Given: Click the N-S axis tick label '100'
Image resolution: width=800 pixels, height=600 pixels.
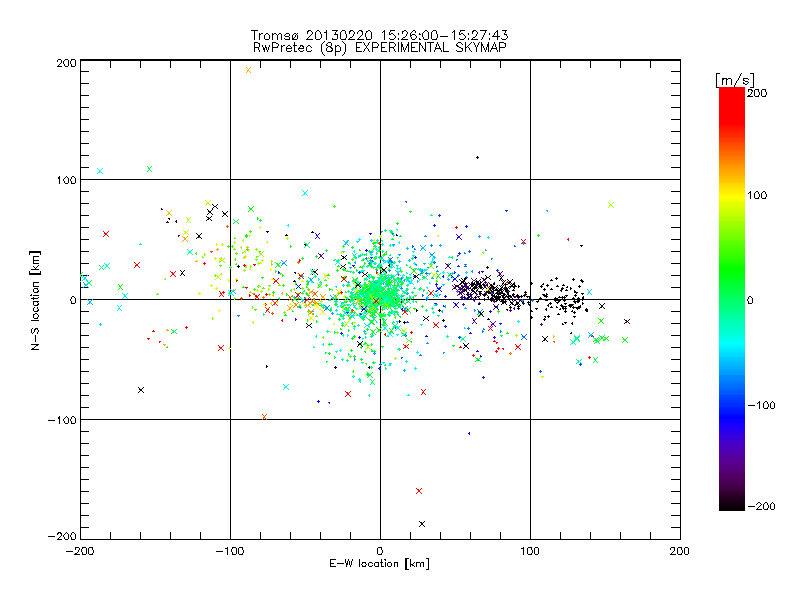Looking at the screenshot, I should coord(66,180).
